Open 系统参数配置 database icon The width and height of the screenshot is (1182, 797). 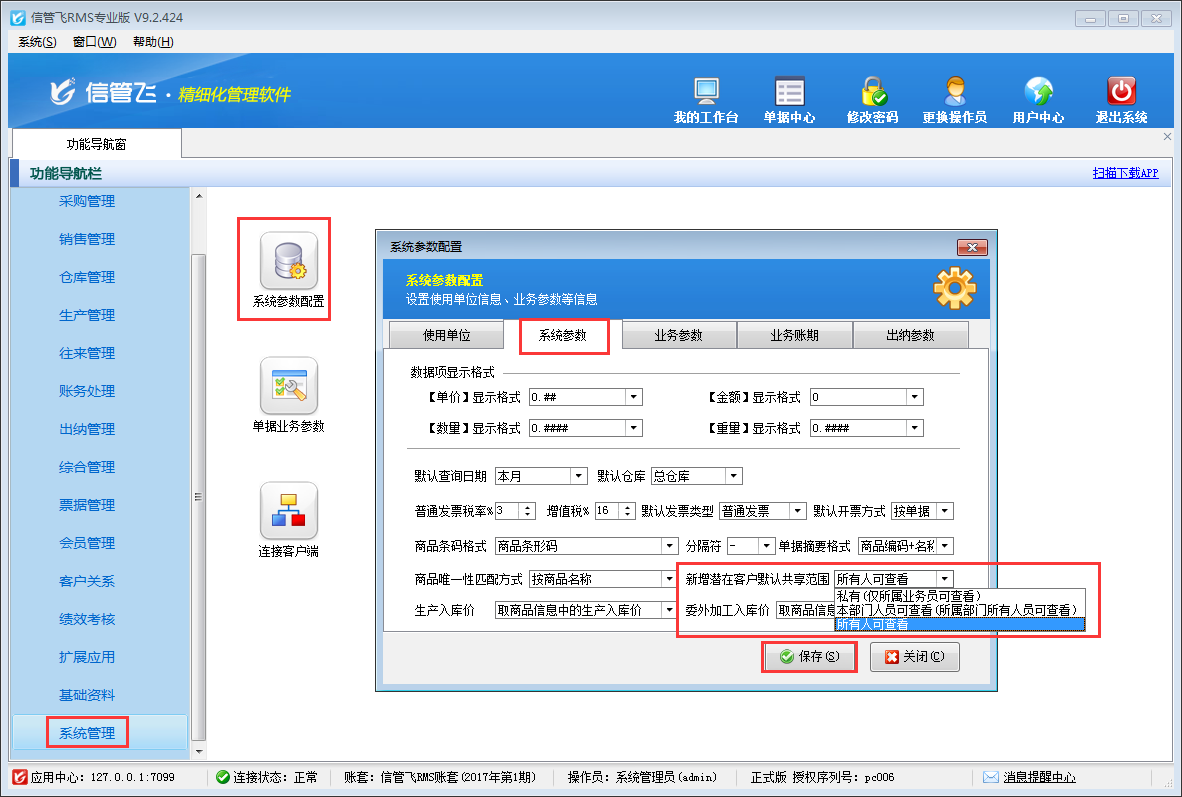[x=288, y=261]
